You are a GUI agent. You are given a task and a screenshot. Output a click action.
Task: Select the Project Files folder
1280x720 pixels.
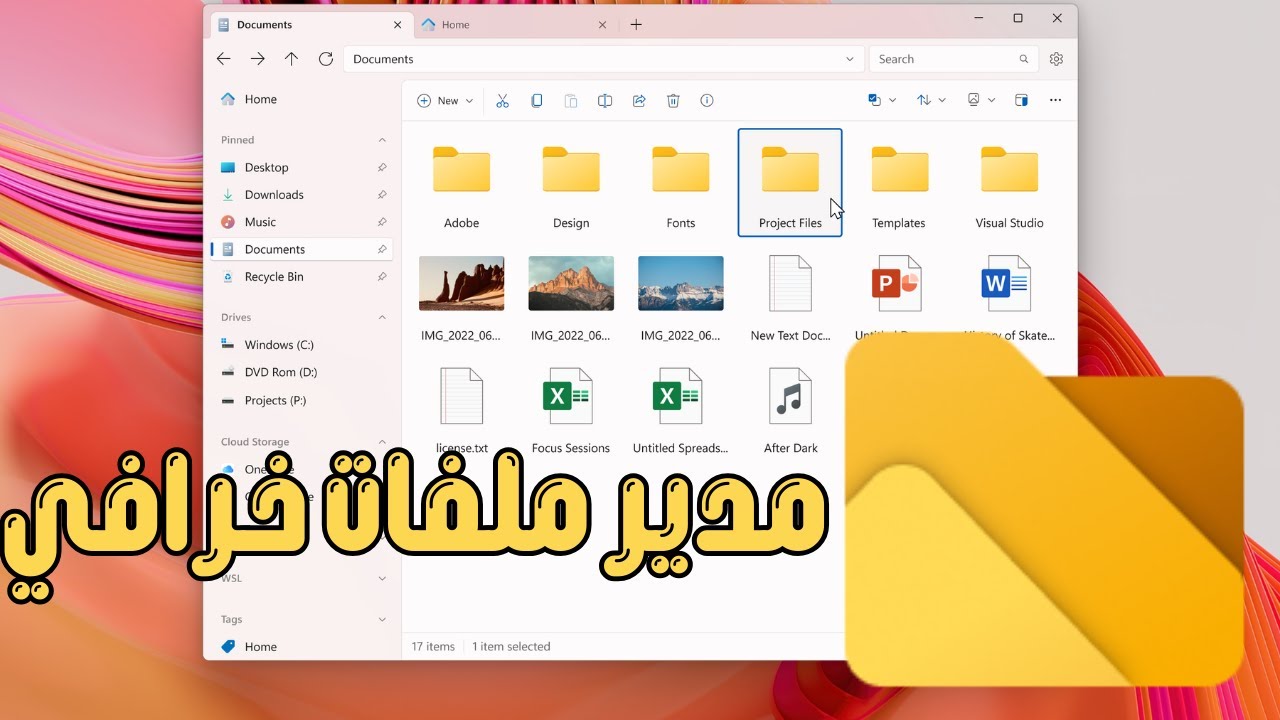pyautogui.click(x=790, y=183)
